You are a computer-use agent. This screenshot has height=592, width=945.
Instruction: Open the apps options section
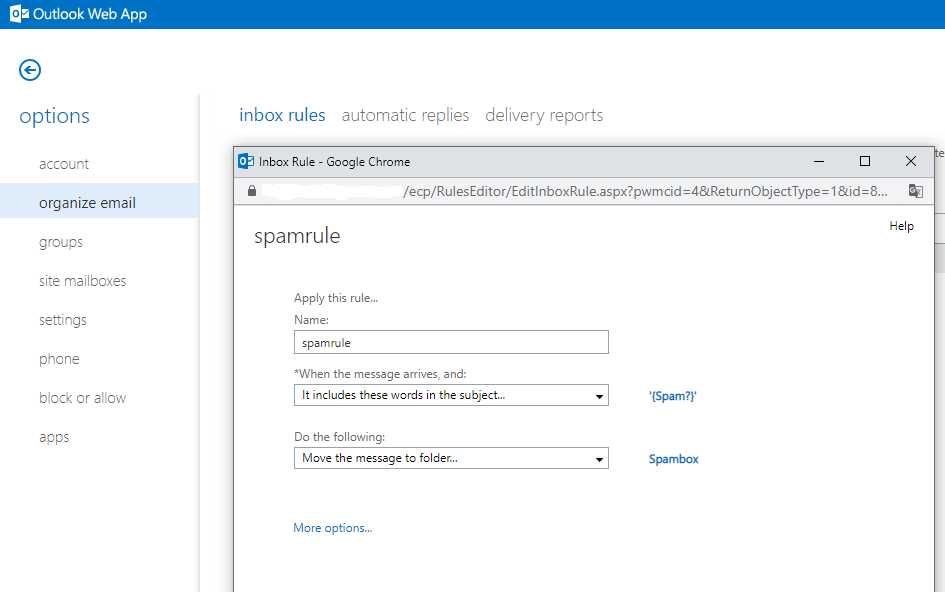coord(54,437)
